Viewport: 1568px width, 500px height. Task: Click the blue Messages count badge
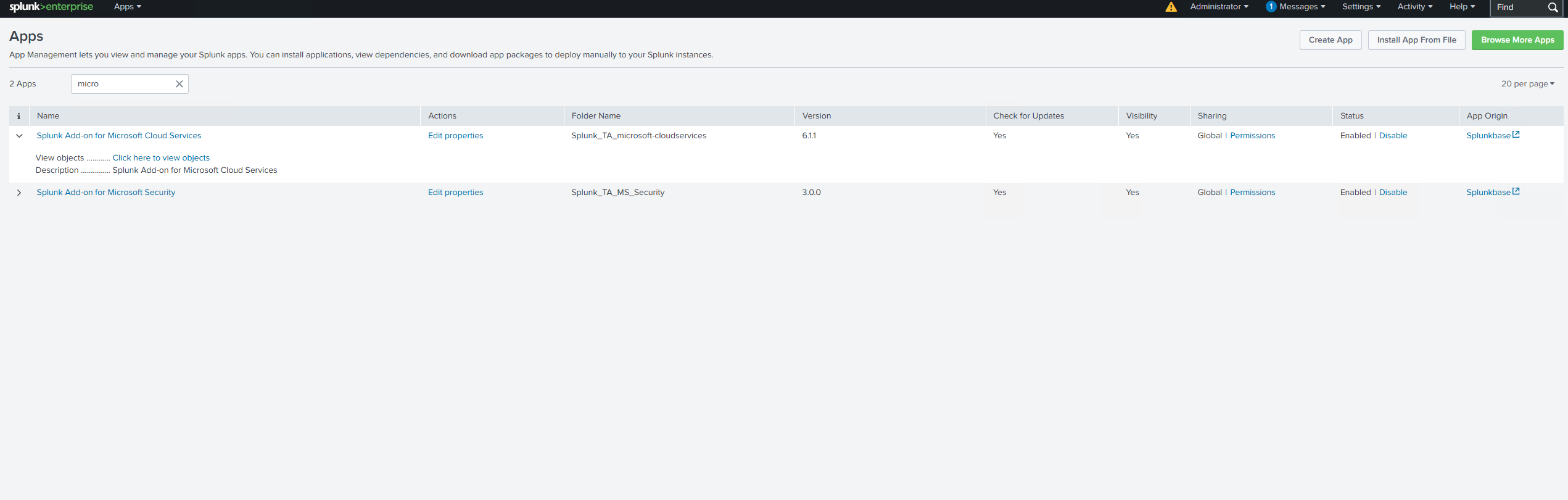[1271, 7]
